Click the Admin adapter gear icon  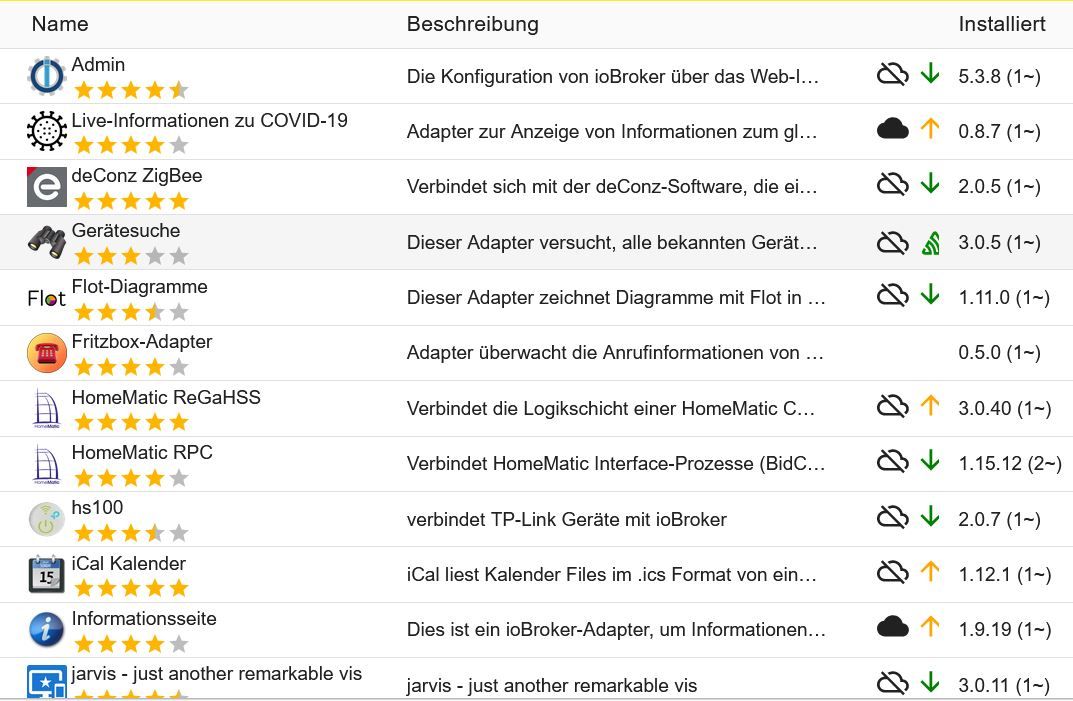pos(46,76)
